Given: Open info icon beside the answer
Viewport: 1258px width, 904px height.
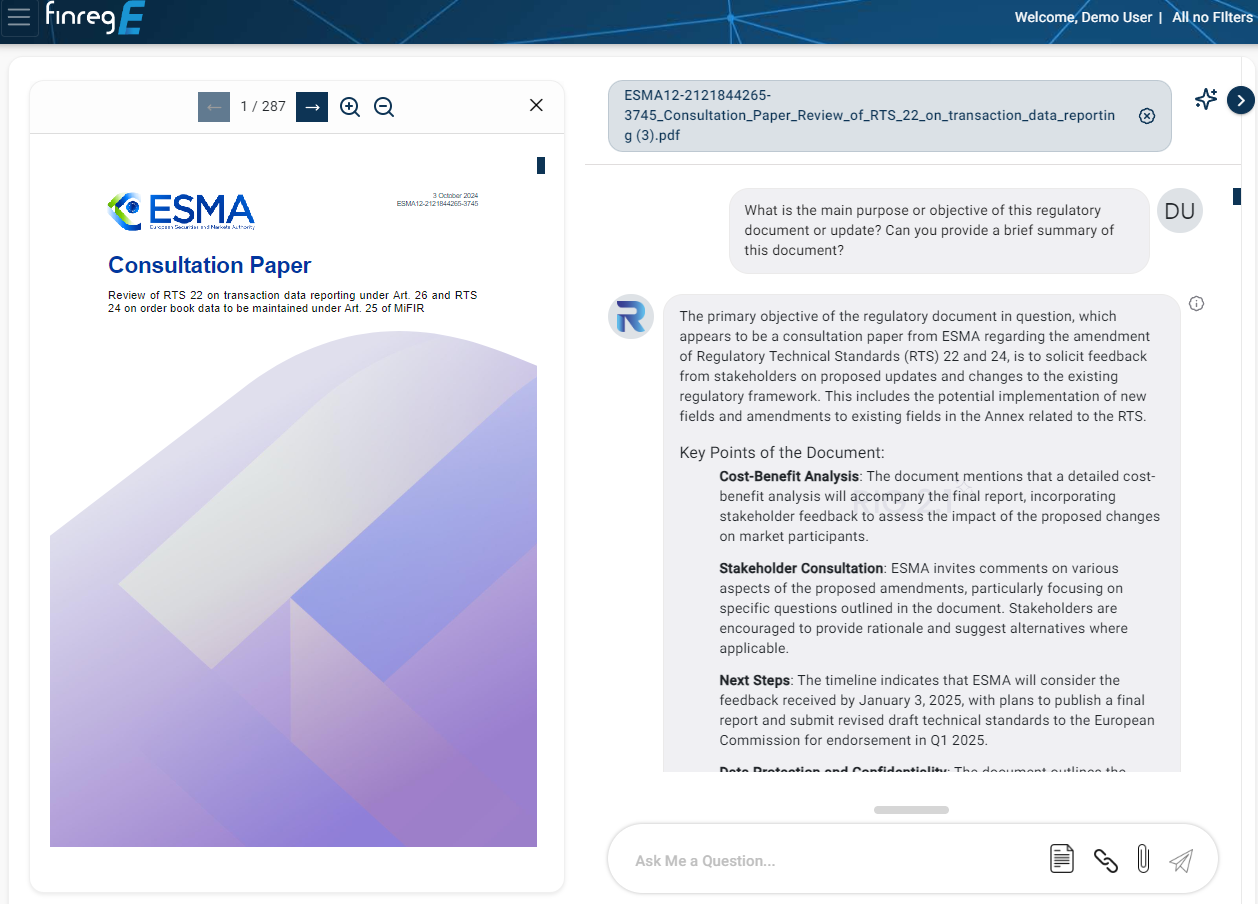Looking at the screenshot, I should [1196, 303].
